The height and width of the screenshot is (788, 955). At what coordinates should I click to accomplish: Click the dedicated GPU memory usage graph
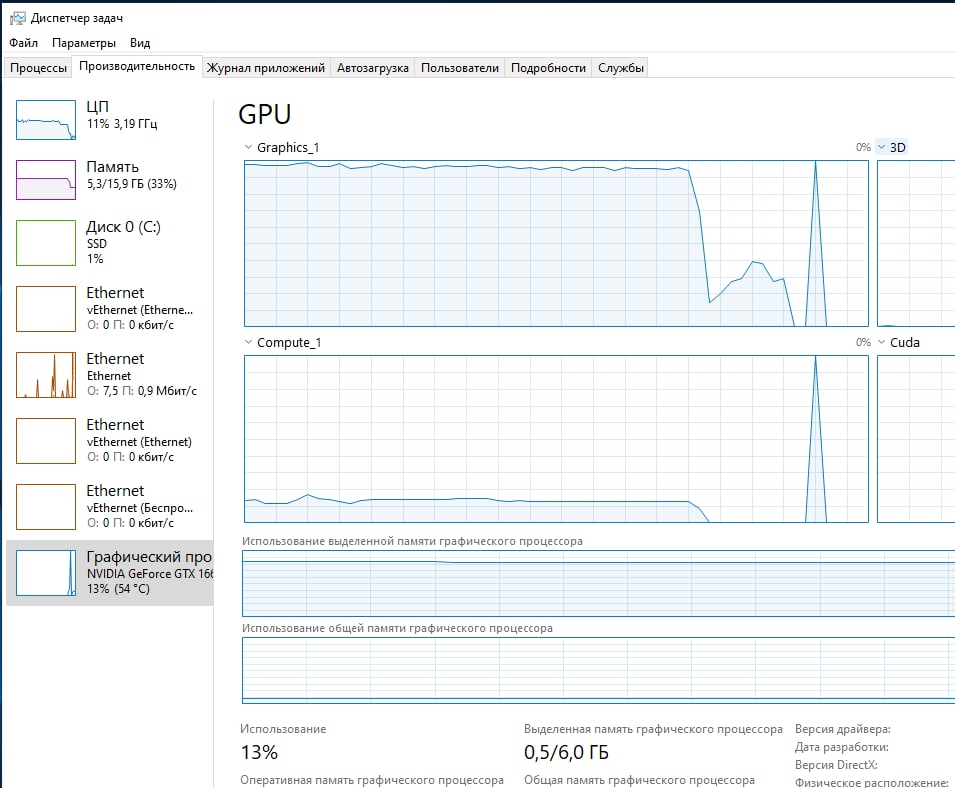coord(598,583)
